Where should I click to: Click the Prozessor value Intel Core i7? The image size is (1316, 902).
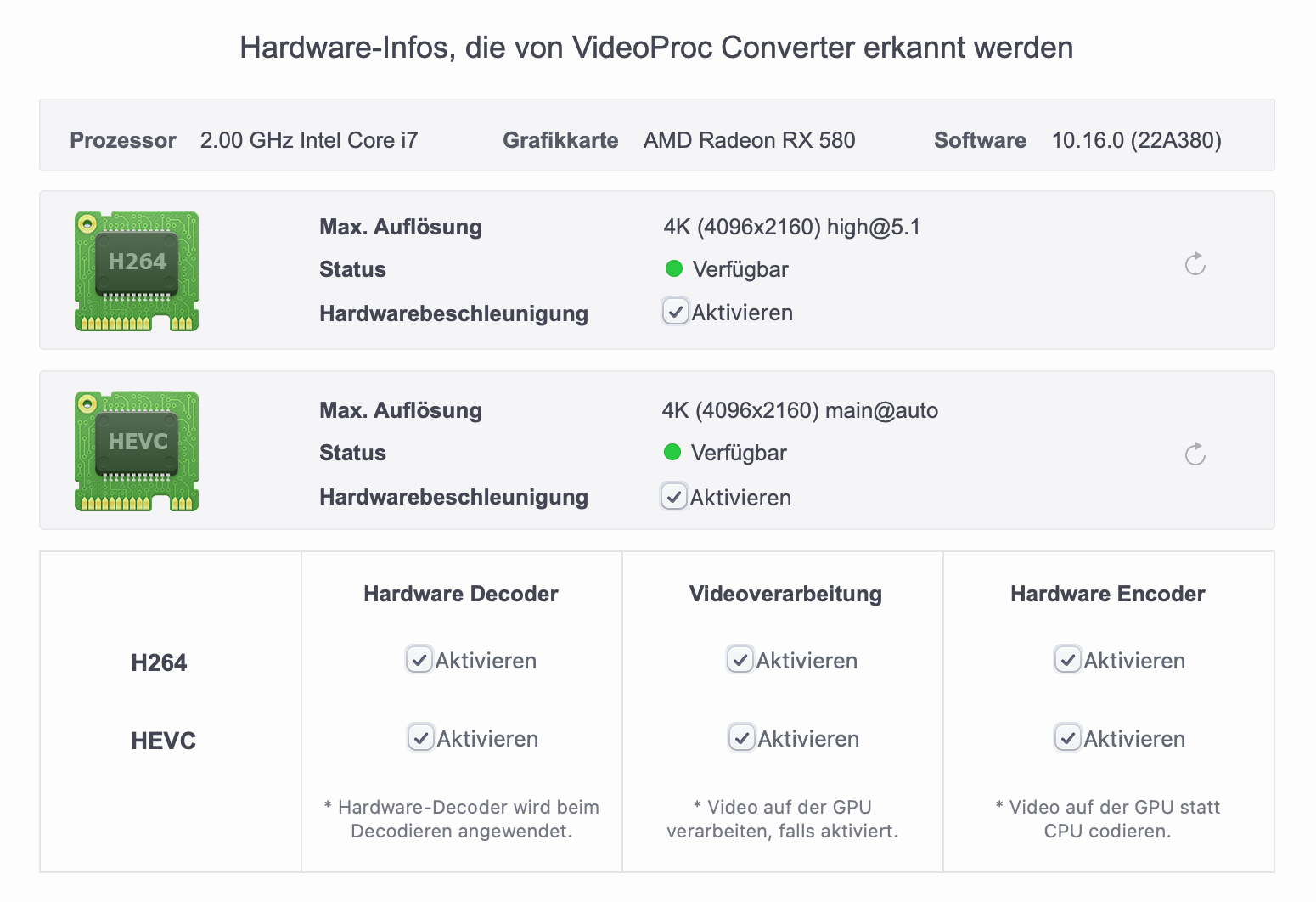point(309,140)
